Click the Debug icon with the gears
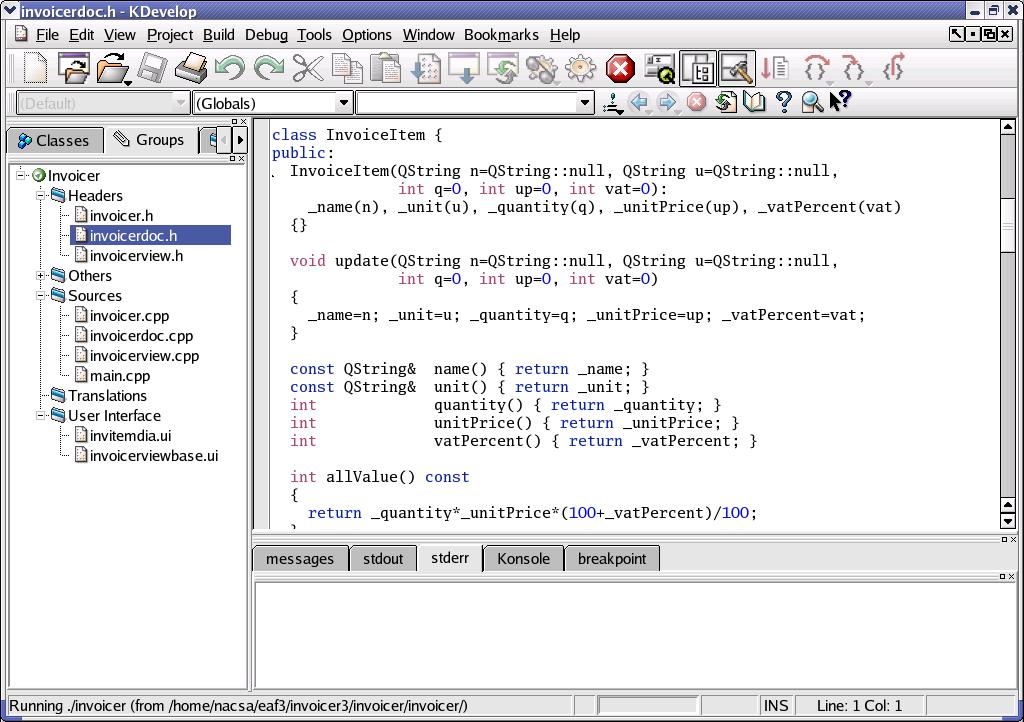The image size is (1024, 722). [x=542, y=68]
